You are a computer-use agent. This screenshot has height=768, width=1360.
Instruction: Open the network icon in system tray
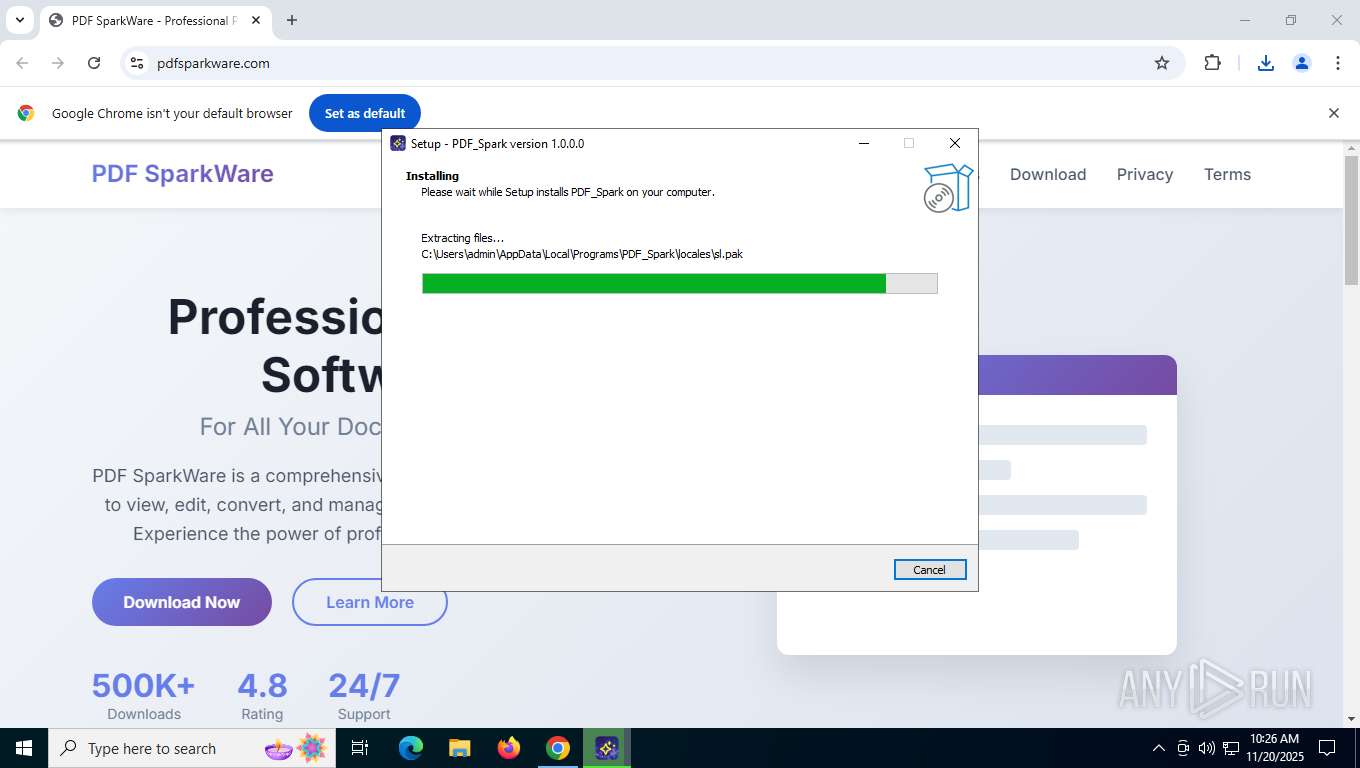(1229, 748)
